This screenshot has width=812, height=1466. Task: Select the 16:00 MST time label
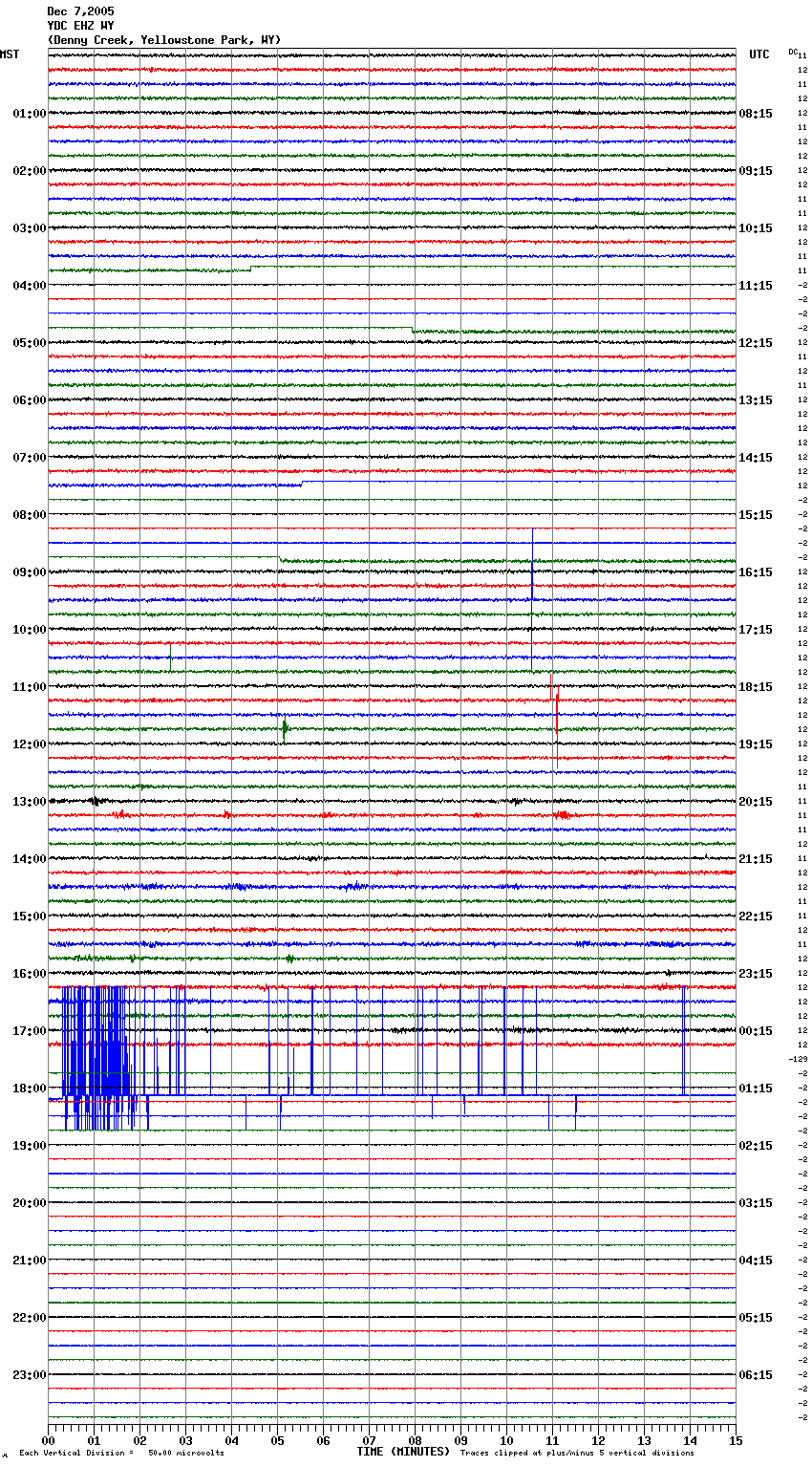(x=30, y=974)
